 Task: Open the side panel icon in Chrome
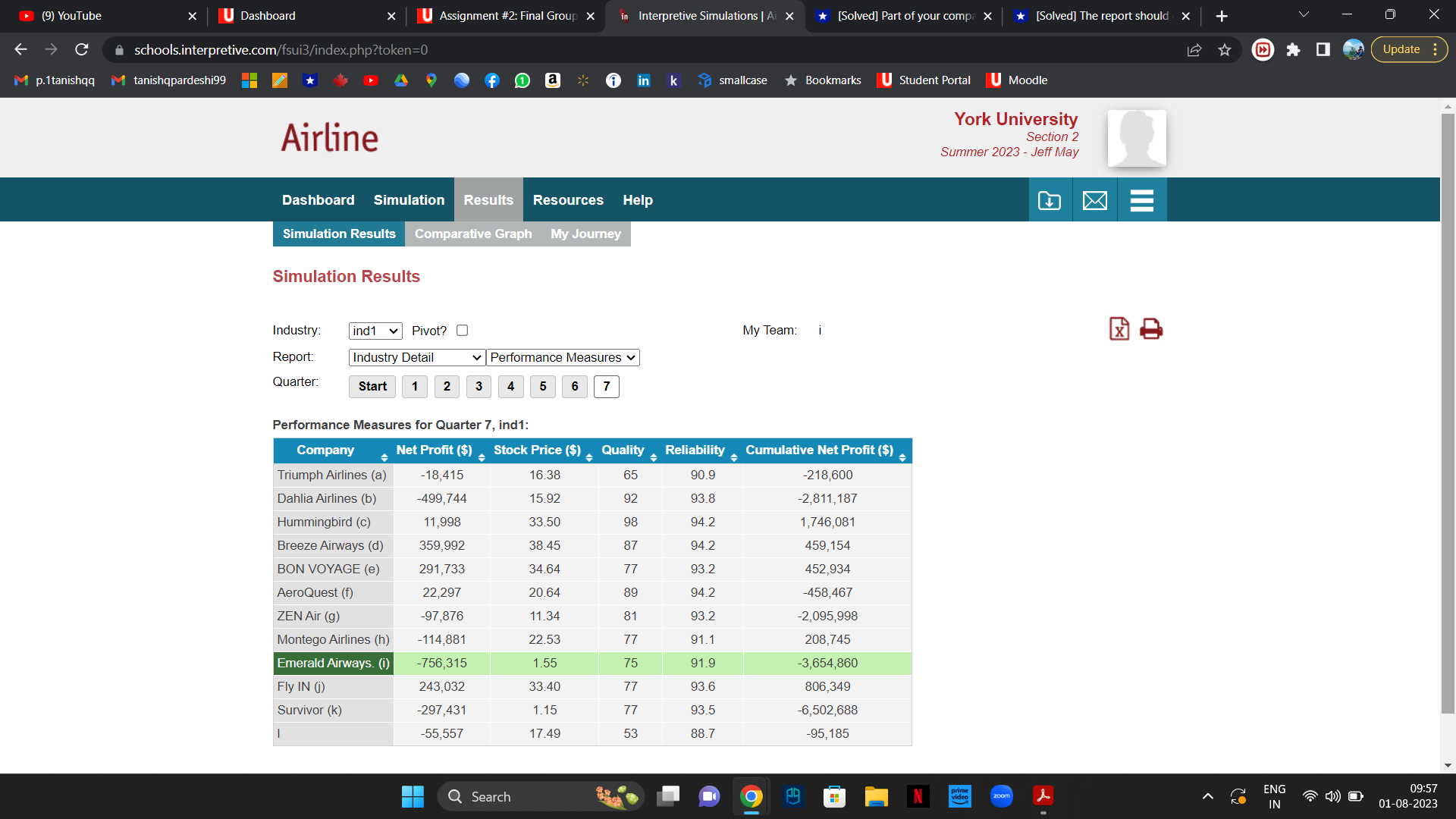coord(1323,50)
